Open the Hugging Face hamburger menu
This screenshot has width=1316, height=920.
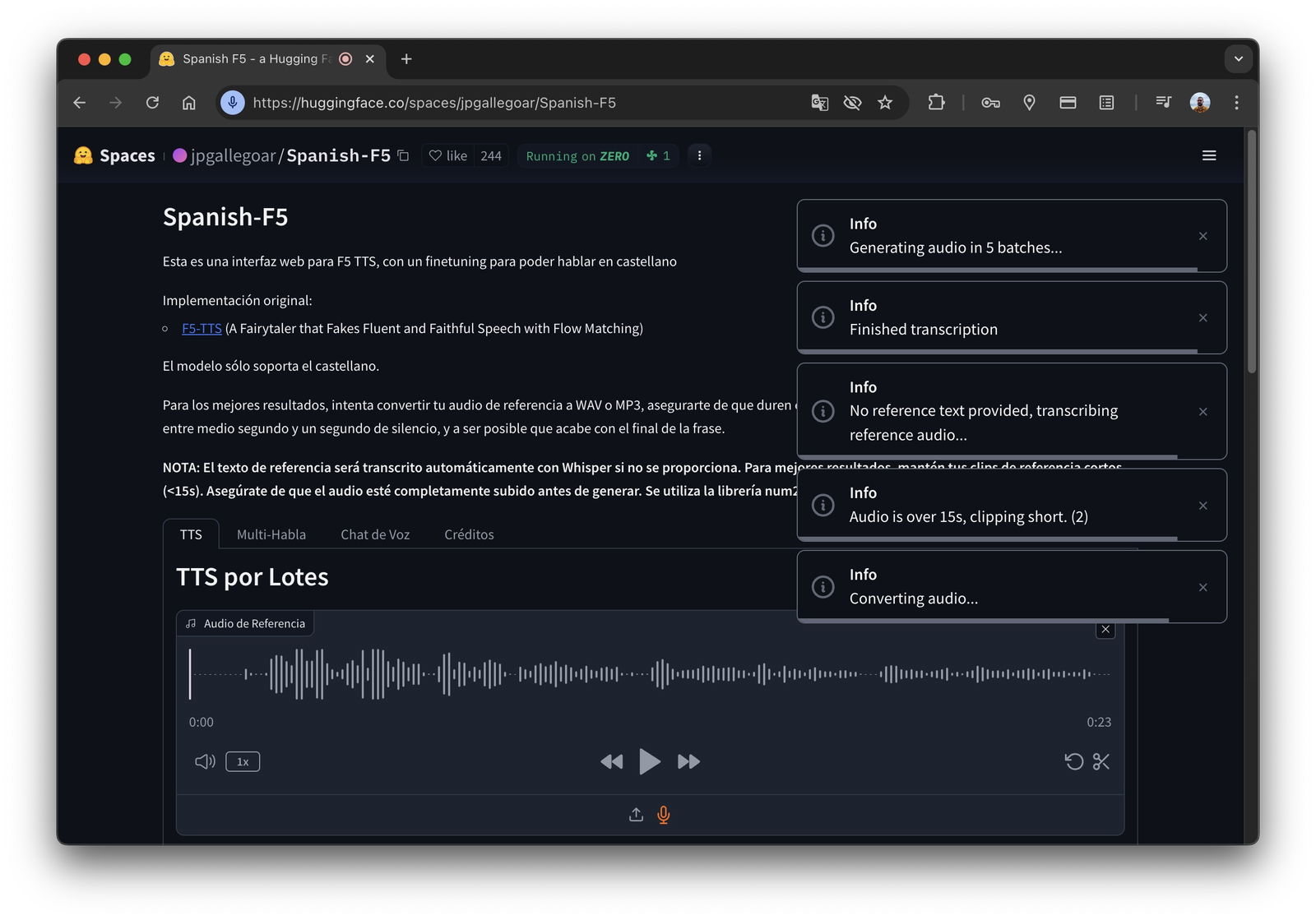click(1209, 155)
